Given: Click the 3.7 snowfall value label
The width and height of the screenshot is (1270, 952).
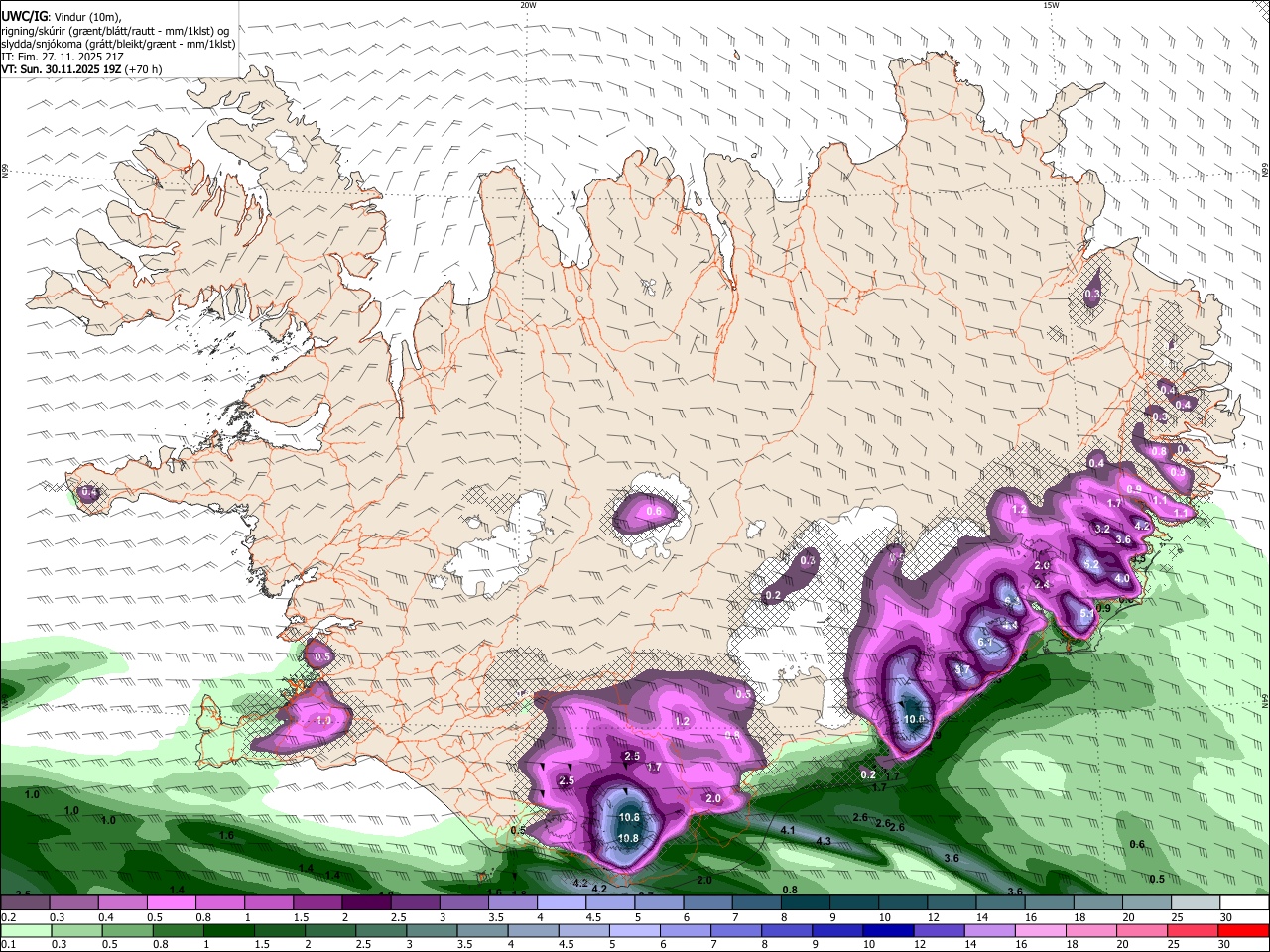Looking at the screenshot, I should 961,670.
